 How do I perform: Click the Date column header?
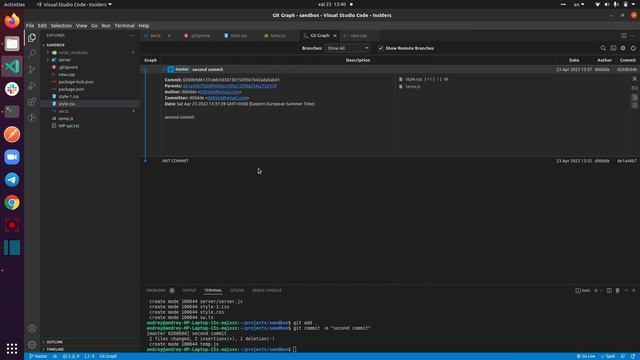[574, 60]
